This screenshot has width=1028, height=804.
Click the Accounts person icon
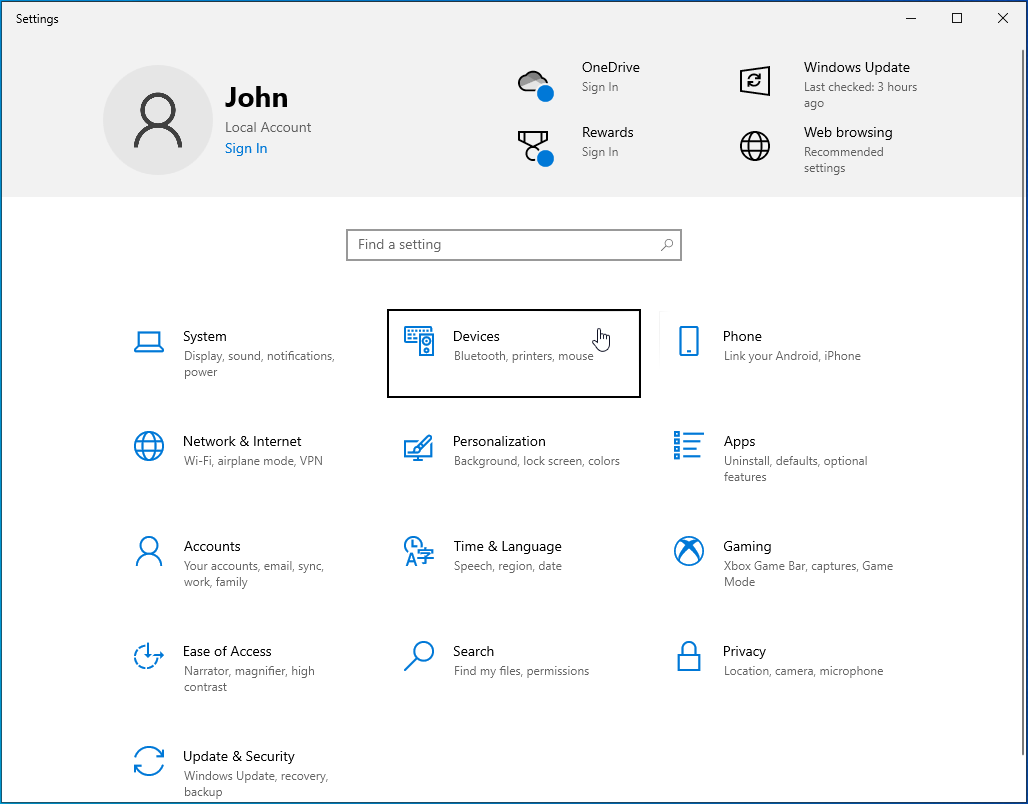[148, 551]
